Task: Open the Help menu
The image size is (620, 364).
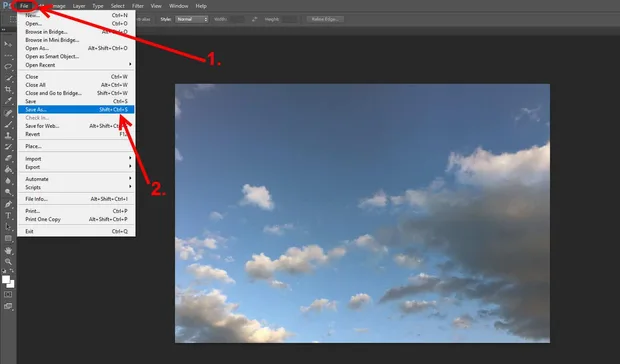Action: [x=201, y=6]
